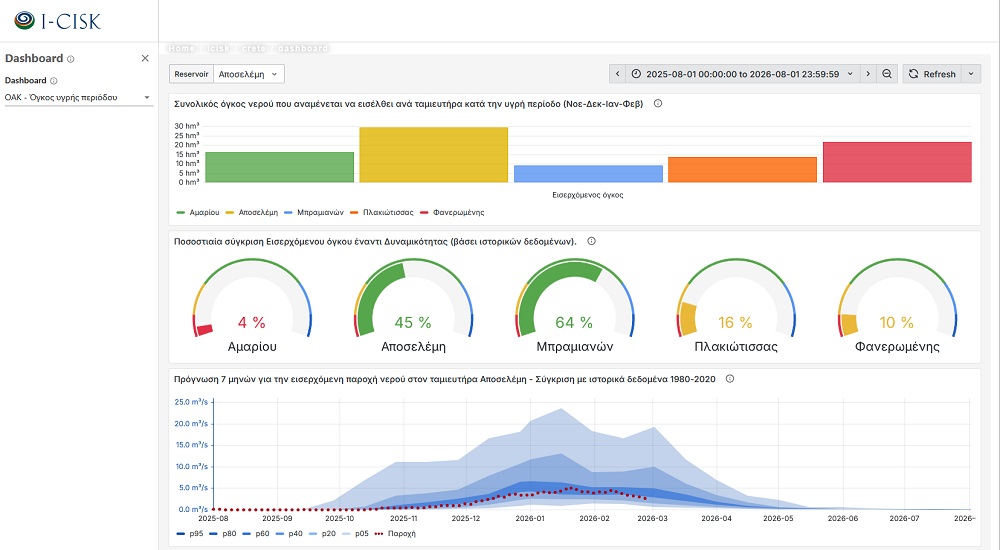Click the zoom out time range icon
The height and width of the screenshot is (550, 1000).
point(887,74)
